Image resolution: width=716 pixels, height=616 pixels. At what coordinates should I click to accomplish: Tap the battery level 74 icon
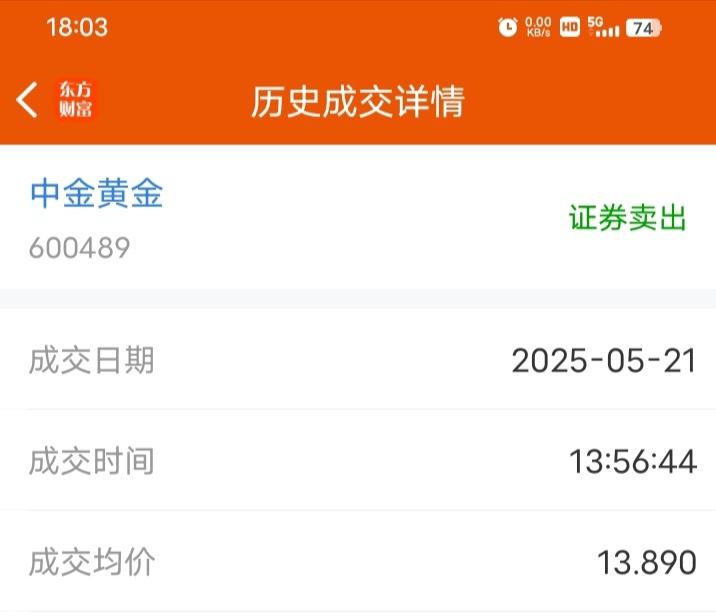644,28
